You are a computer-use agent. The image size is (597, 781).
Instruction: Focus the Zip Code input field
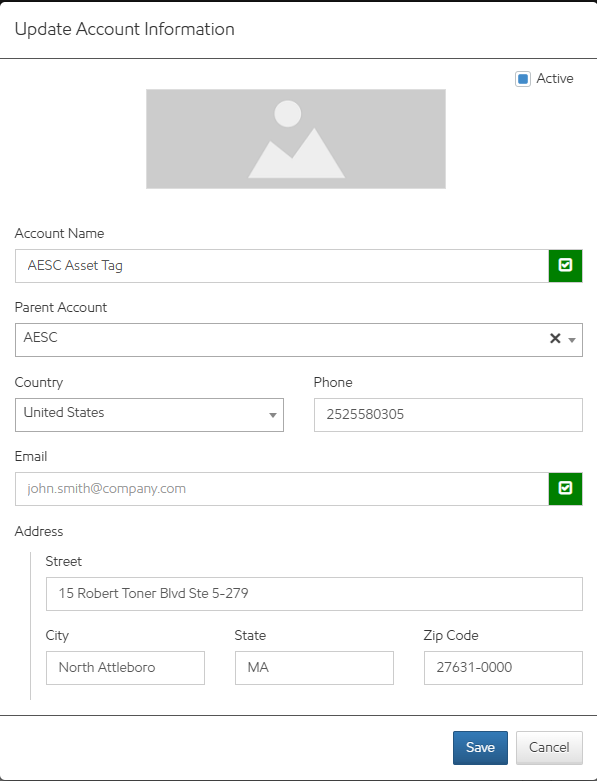tap(503, 667)
